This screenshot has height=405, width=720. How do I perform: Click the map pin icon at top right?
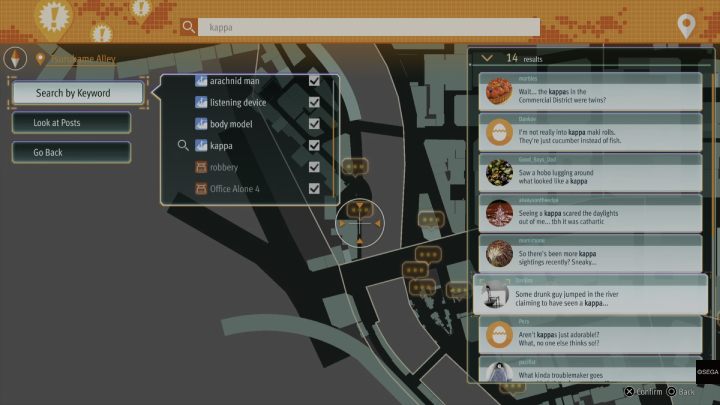click(x=686, y=25)
